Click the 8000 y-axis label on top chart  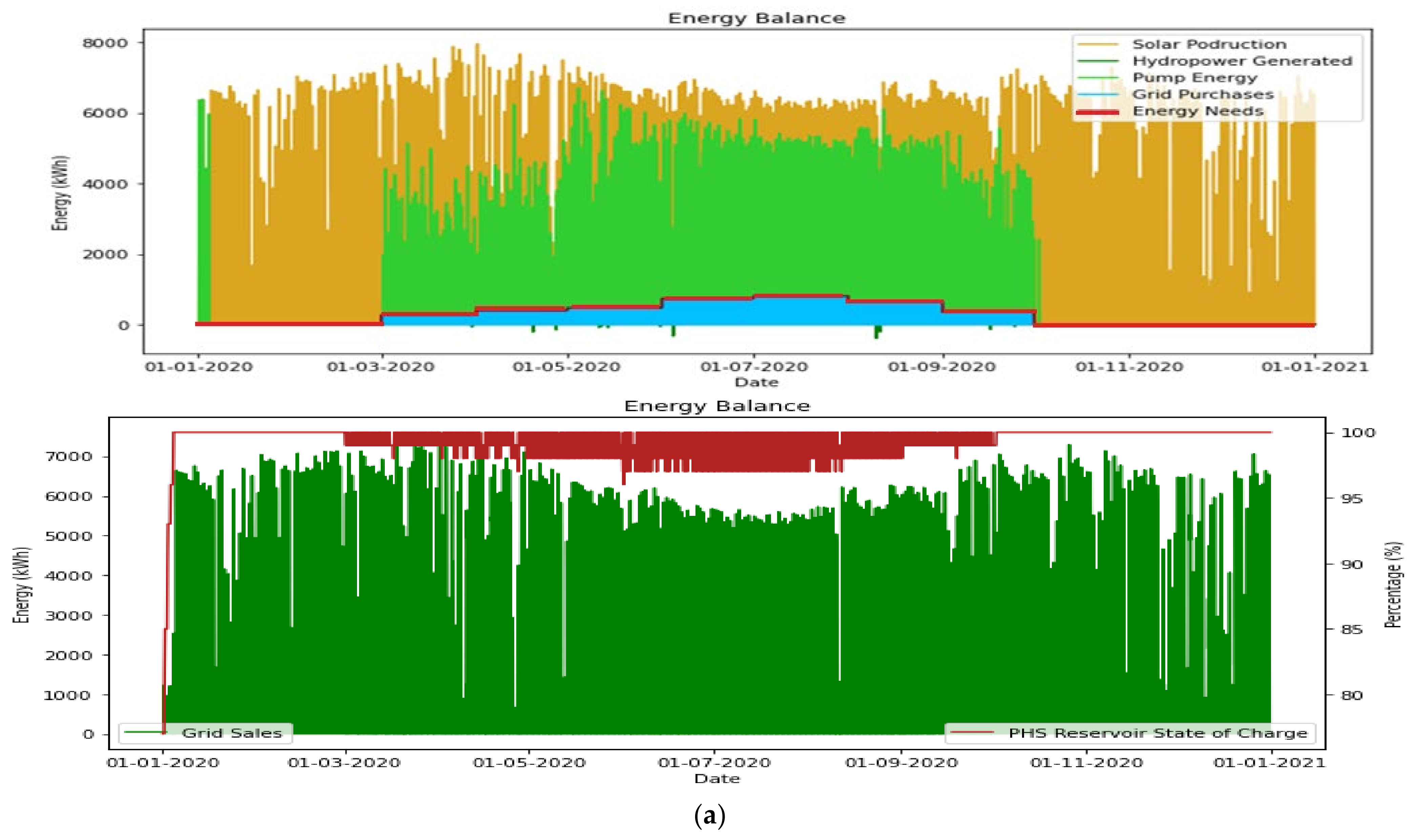coord(105,43)
